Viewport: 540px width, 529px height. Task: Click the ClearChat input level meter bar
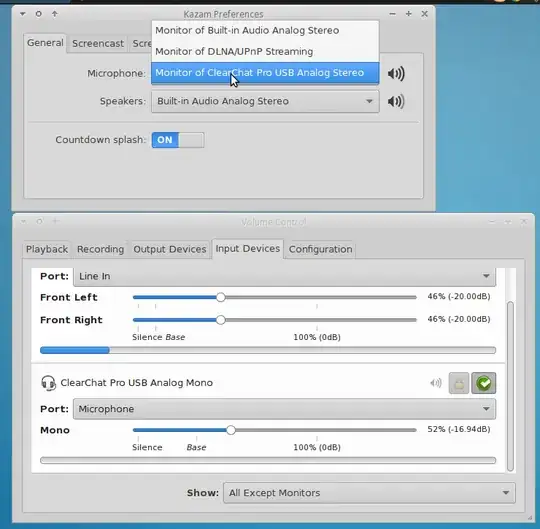point(268,461)
